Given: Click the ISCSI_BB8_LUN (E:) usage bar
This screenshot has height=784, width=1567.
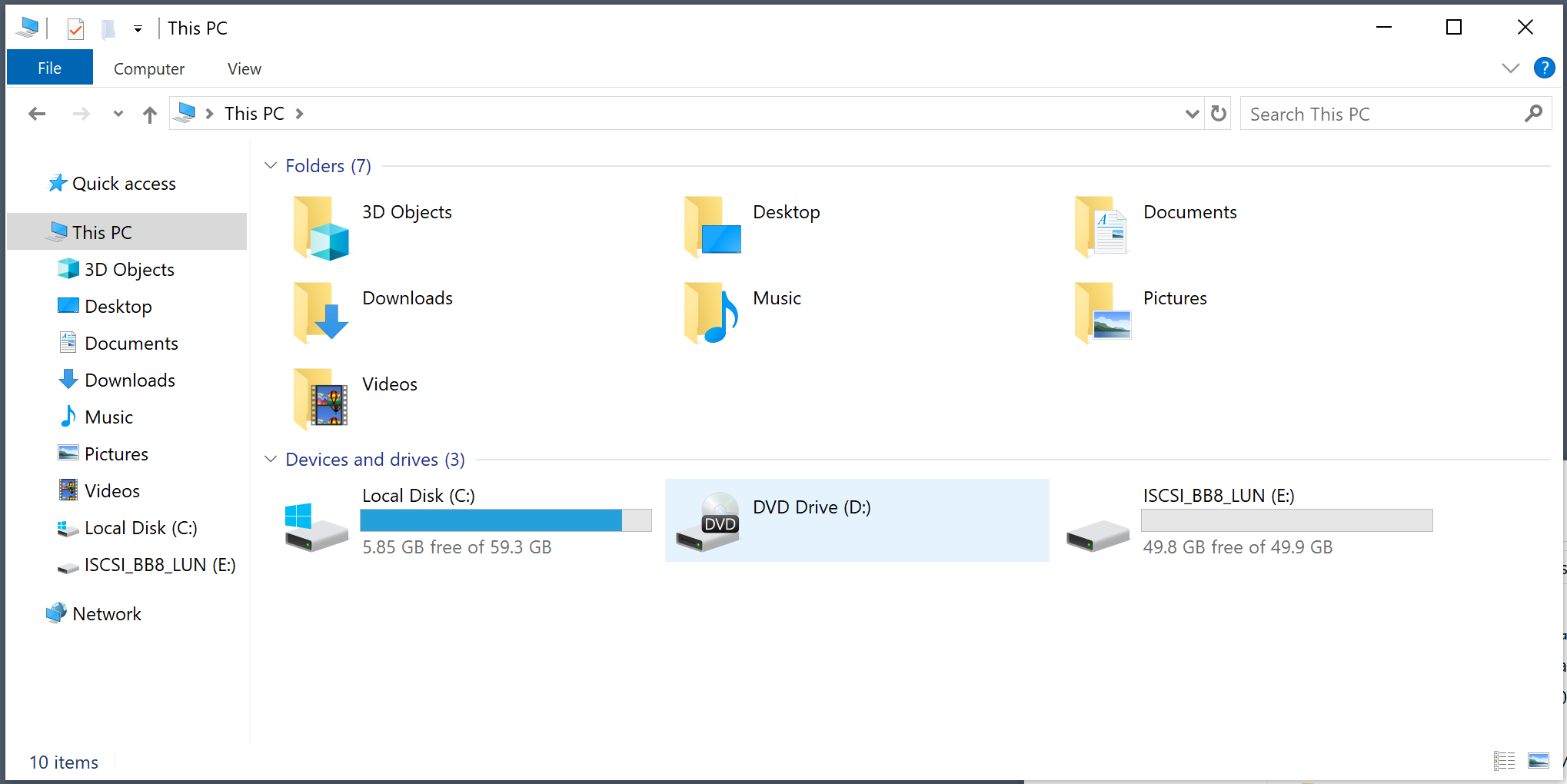Looking at the screenshot, I should click(1287, 520).
